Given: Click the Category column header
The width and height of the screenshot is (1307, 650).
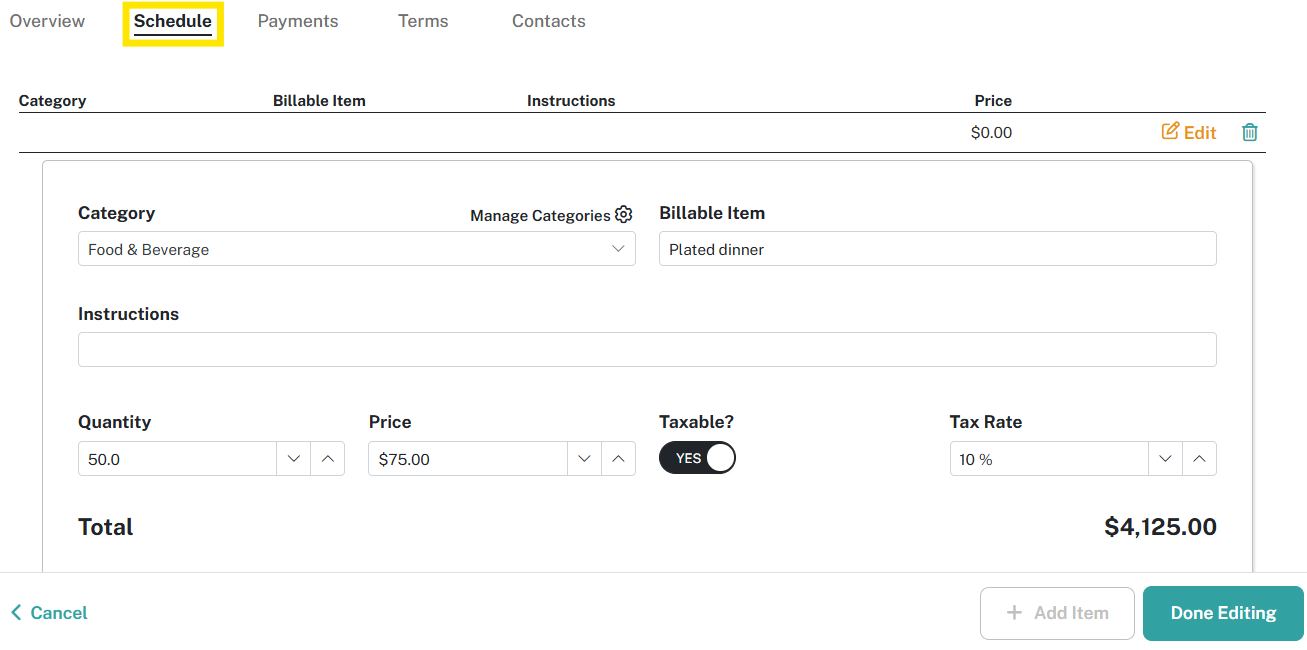Looking at the screenshot, I should tap(52, 101).
